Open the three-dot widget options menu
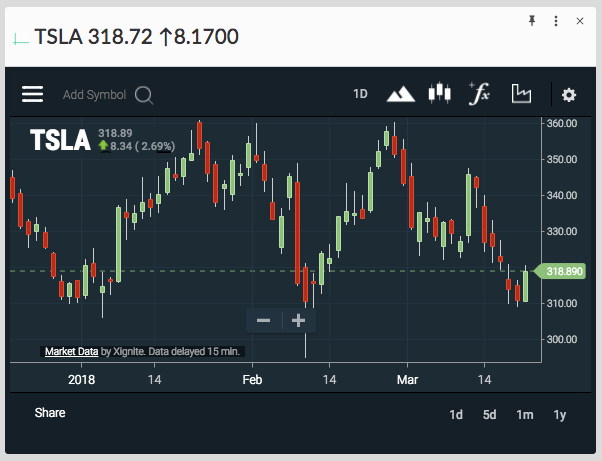The width and height of the screenshot is (602, 461). point(556,21)
